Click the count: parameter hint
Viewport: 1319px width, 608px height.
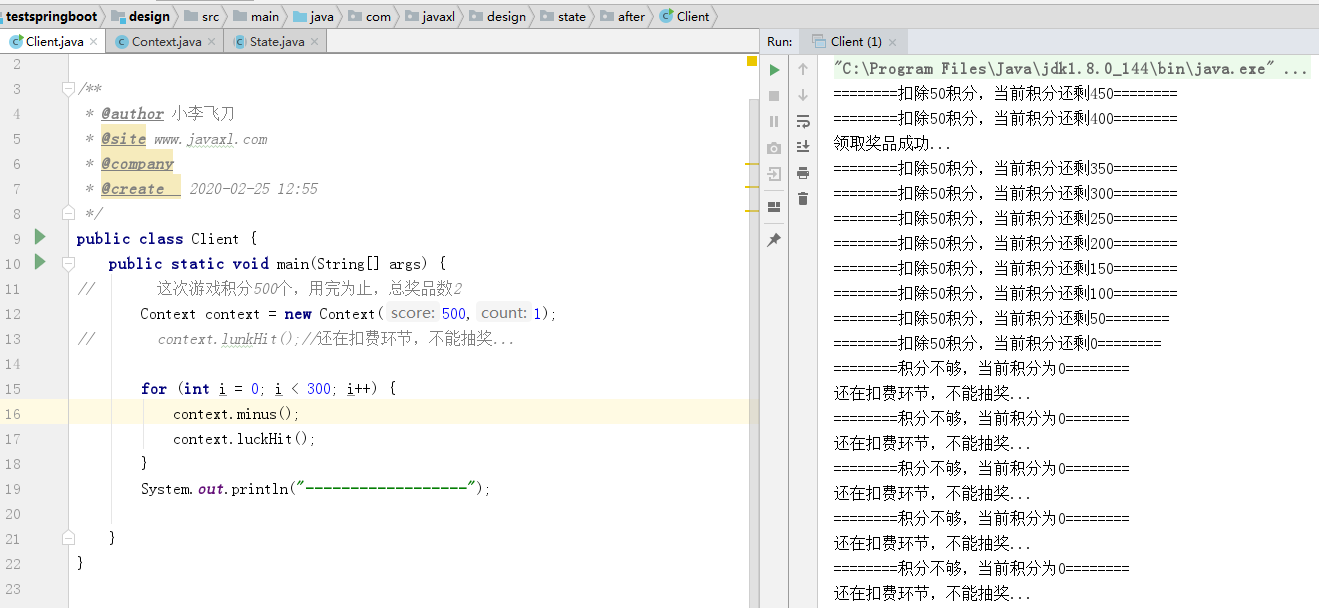[x=504, y=313]
